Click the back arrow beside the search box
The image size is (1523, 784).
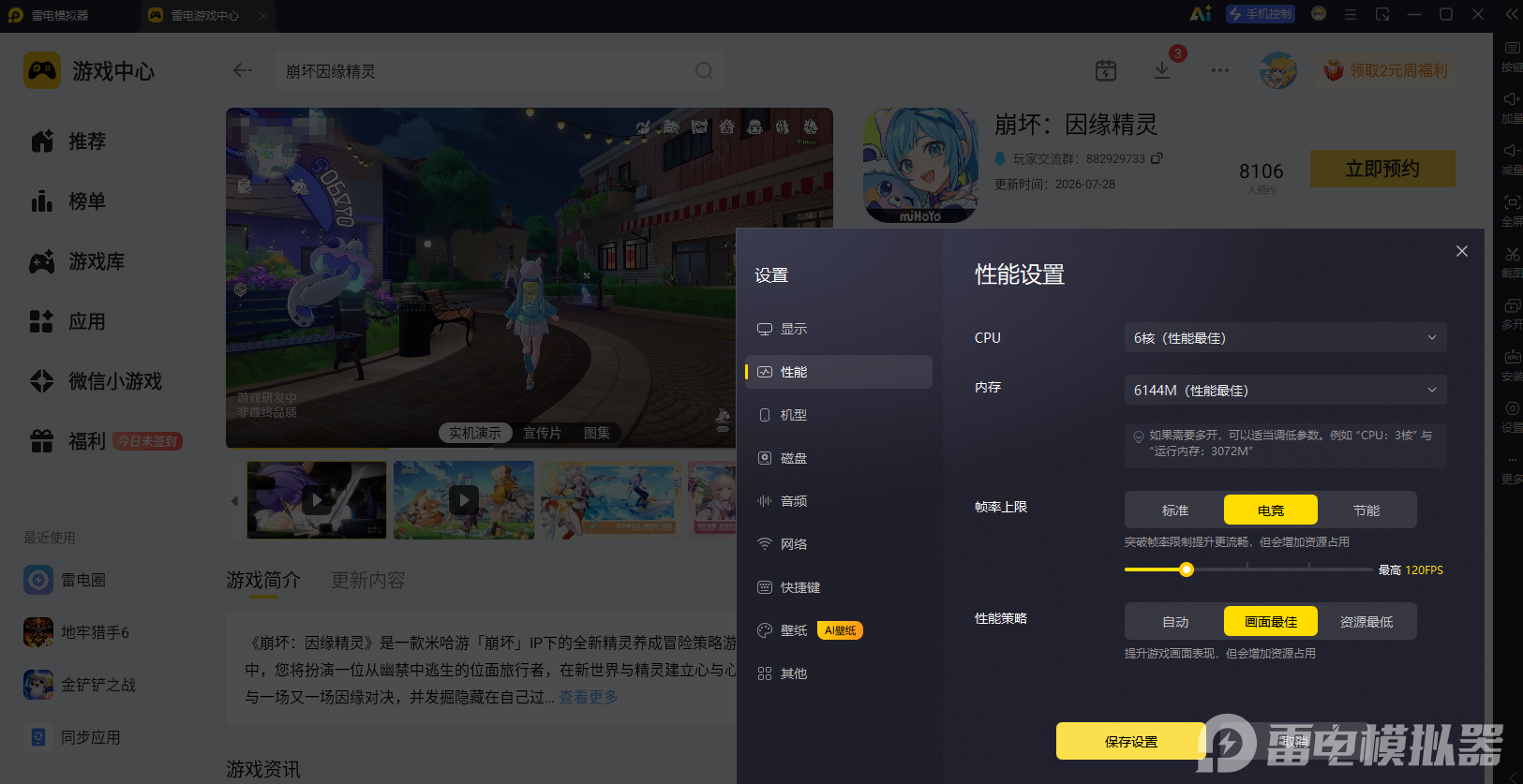(243, 70)
